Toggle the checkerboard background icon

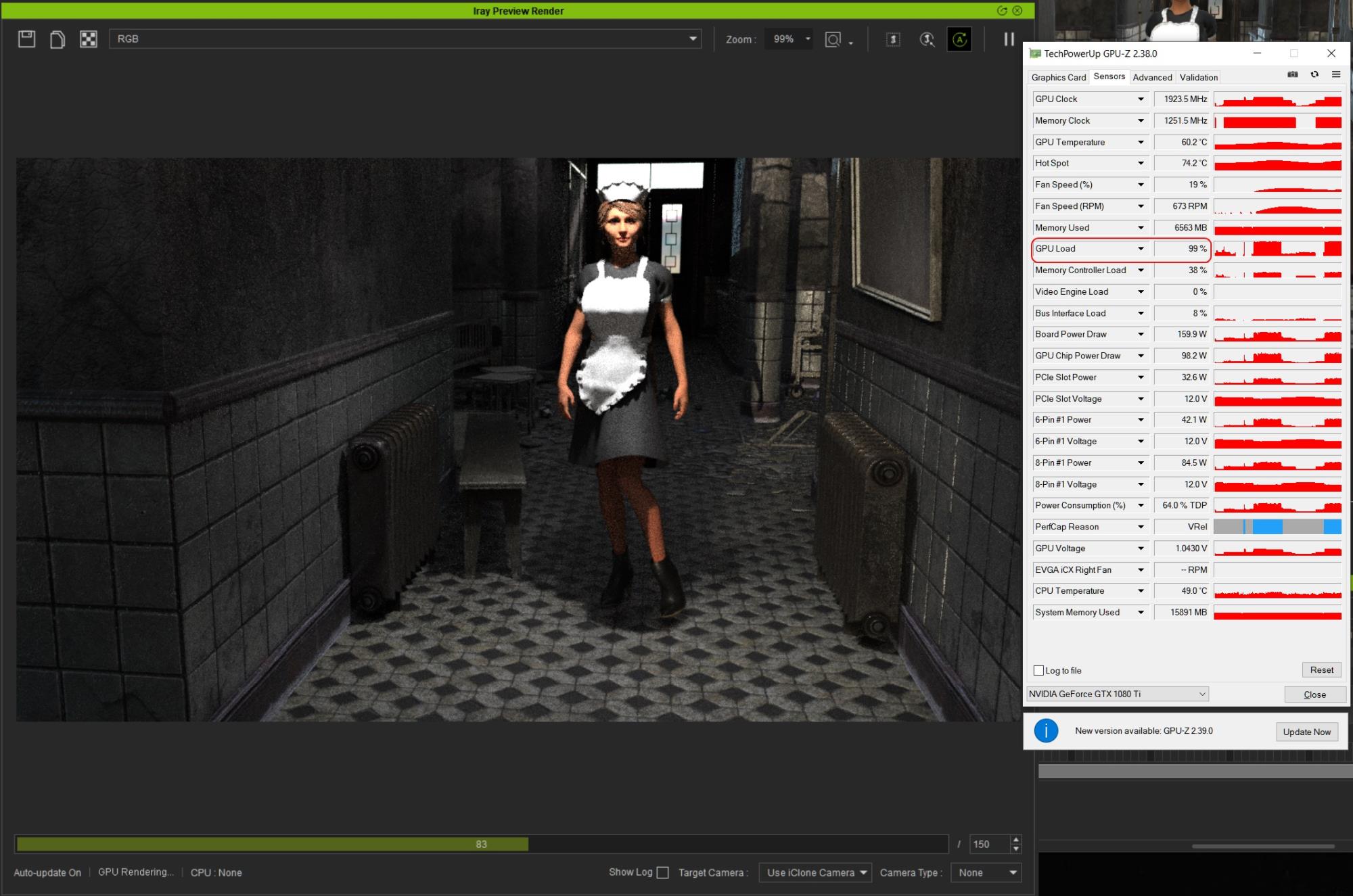coord(89,39)
